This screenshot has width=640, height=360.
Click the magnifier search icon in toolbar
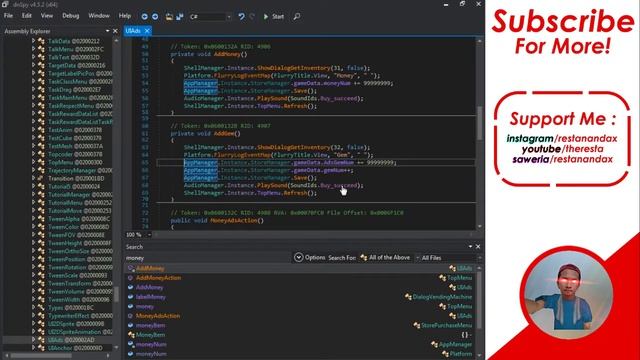[x=297, y=17]
